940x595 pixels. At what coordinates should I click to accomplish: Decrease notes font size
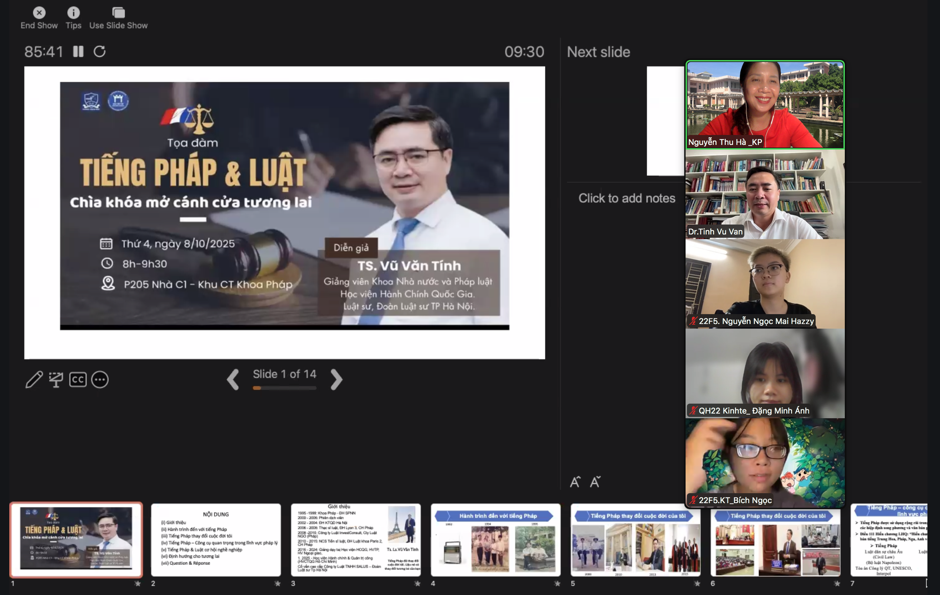click(x=595, y=482)
